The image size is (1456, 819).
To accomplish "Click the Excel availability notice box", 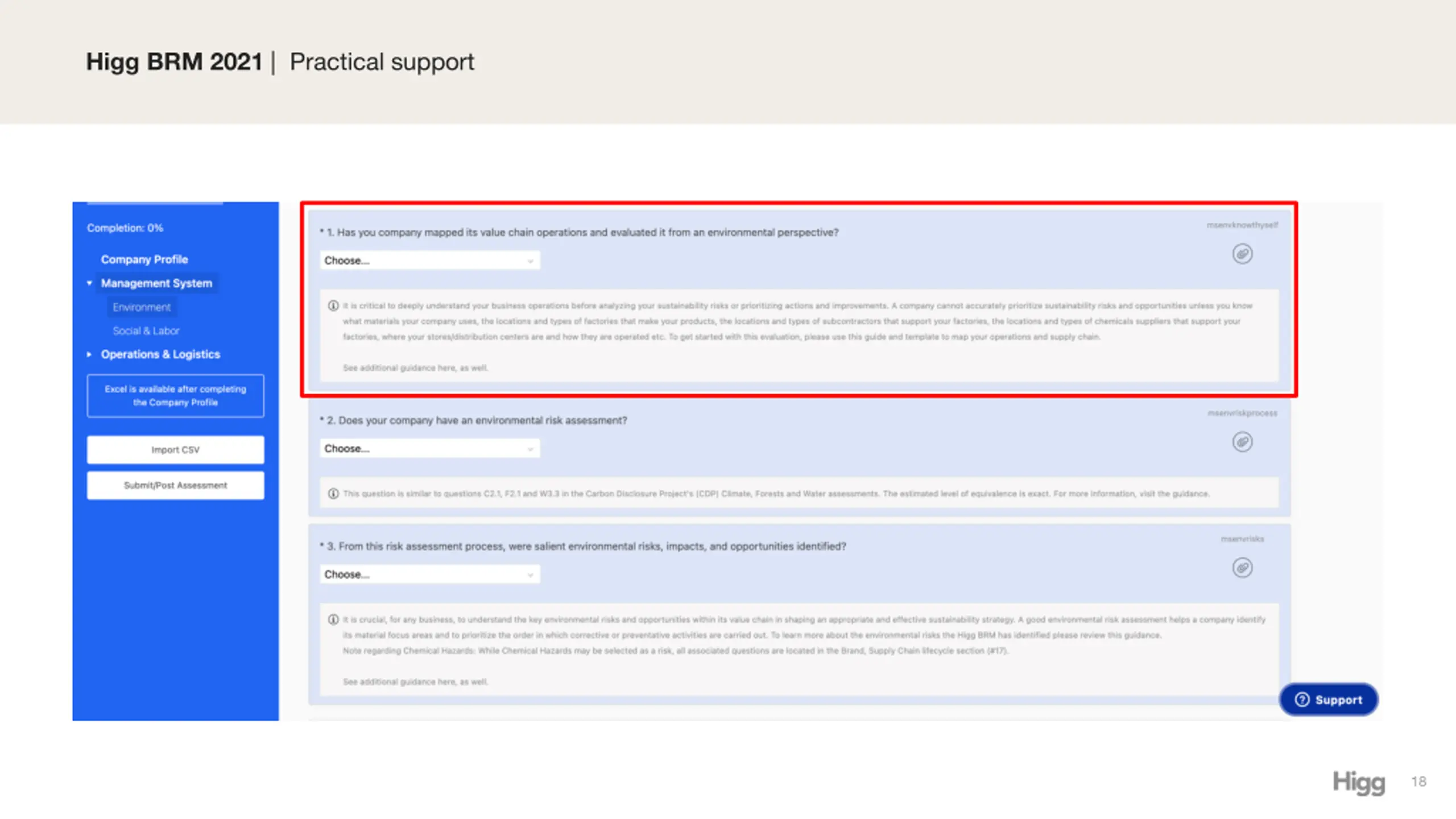I will (175, 396).
